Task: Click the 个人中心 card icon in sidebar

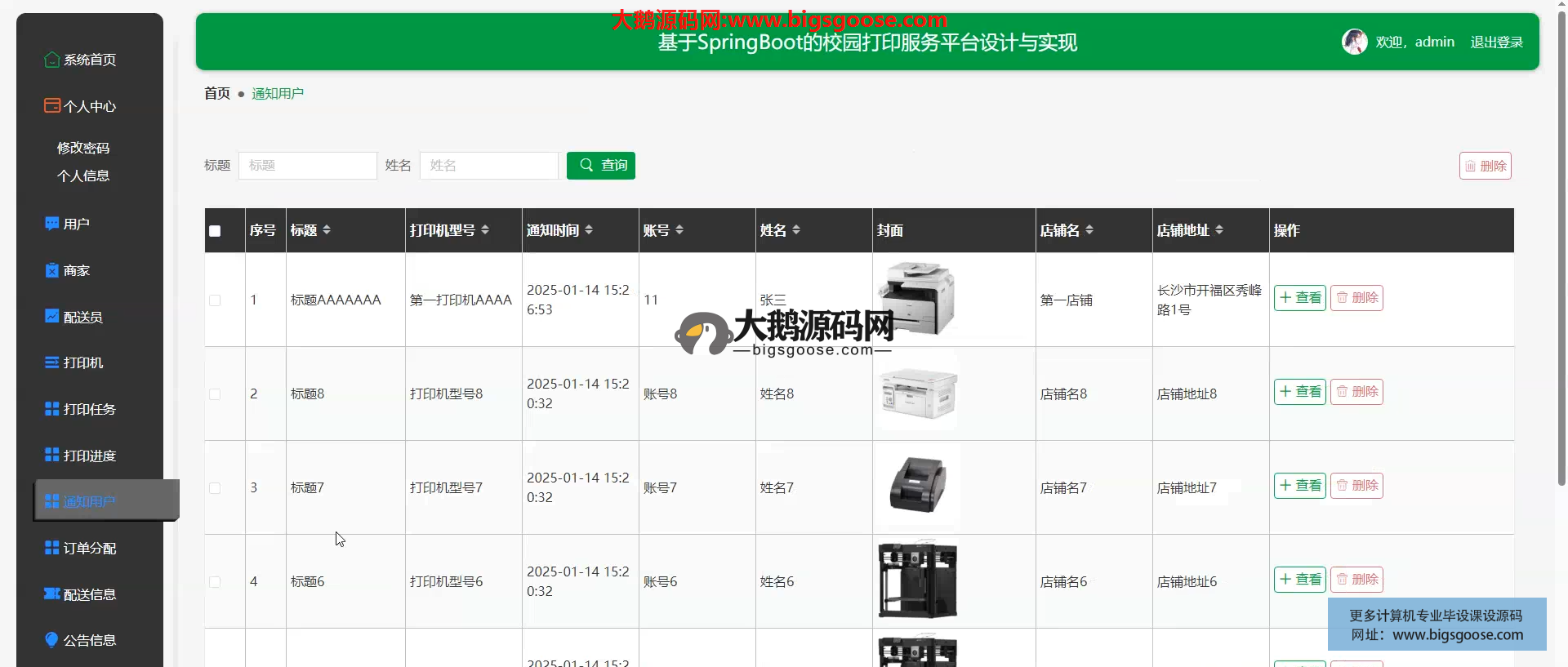Action: pyautogui.click(x=52, y=106)
